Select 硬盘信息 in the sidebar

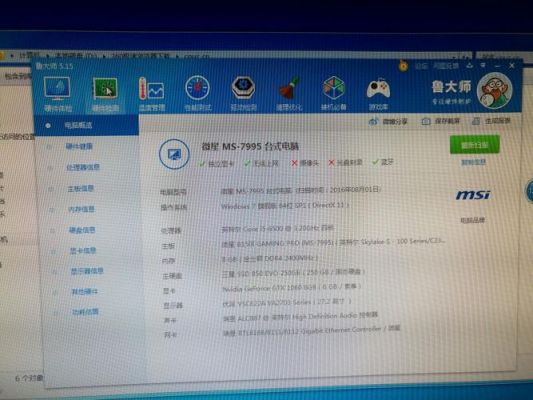tap(82, 230)
